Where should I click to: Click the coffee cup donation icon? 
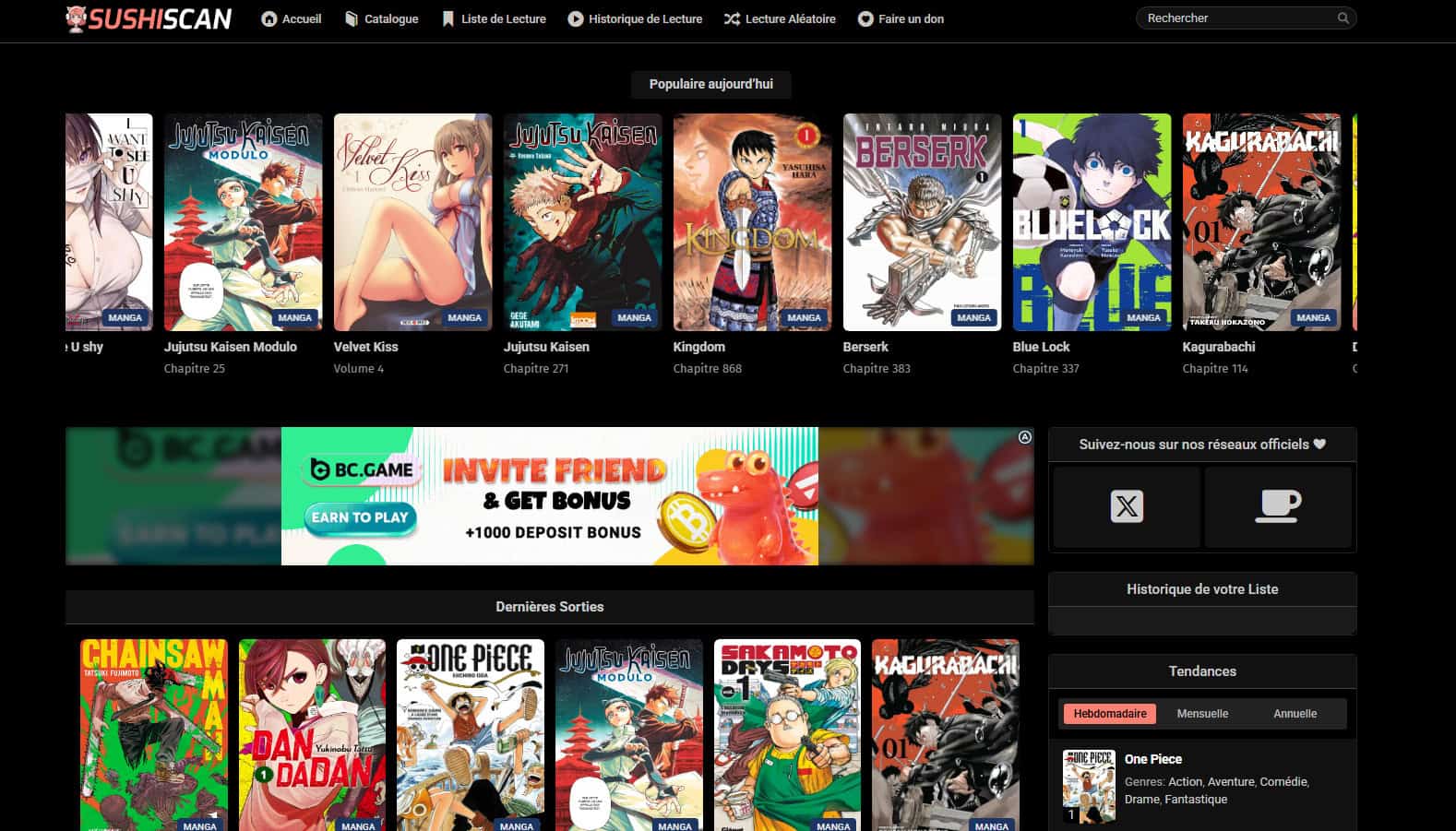[1278, 506]
